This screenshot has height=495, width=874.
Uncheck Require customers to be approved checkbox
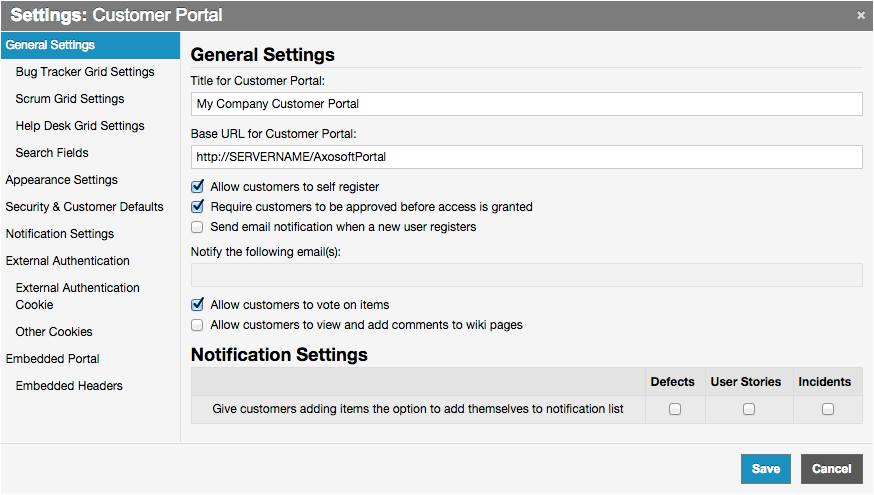(x=198, y=207)
